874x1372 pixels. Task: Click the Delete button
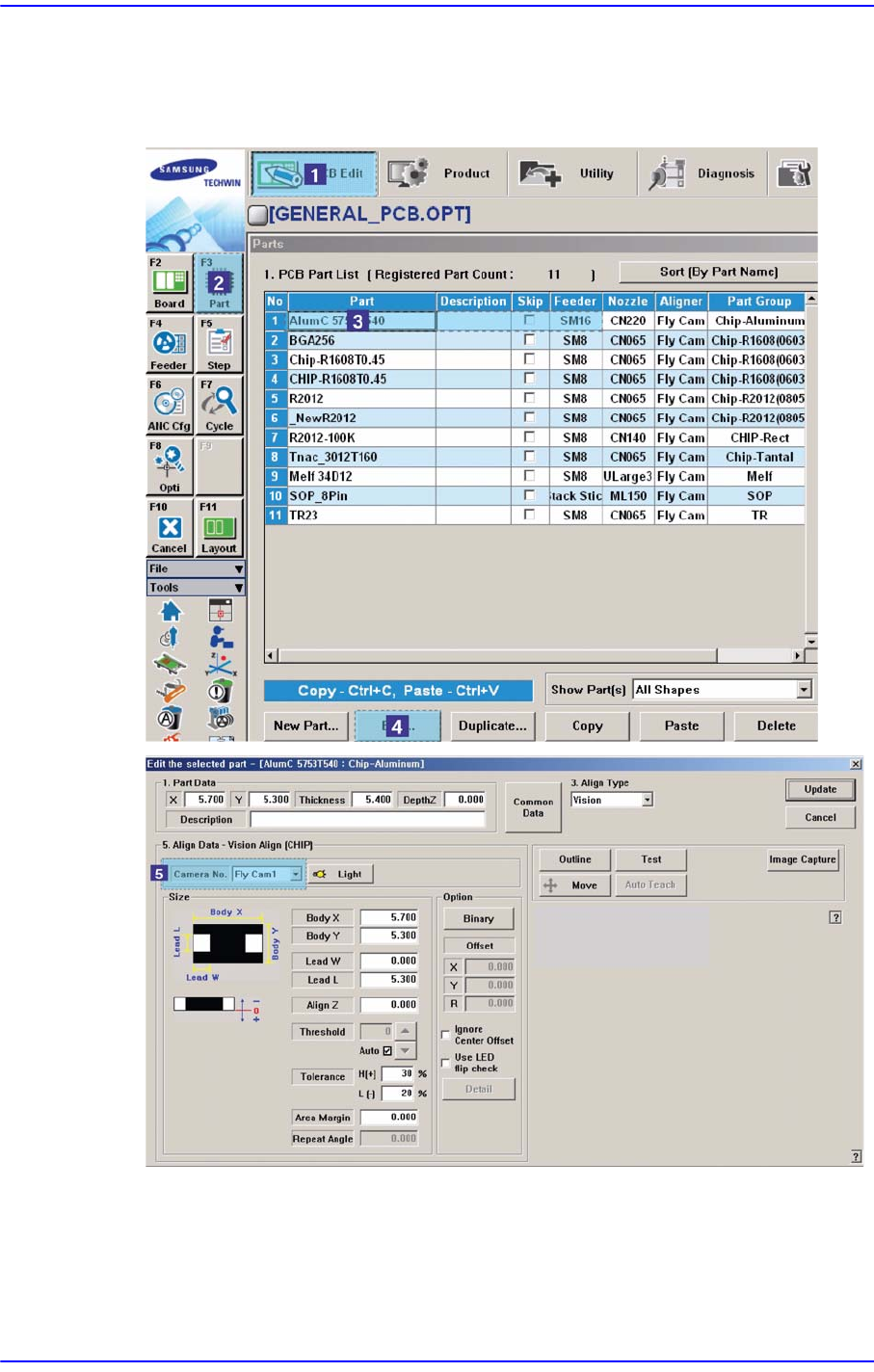click(x=776, y=726)
